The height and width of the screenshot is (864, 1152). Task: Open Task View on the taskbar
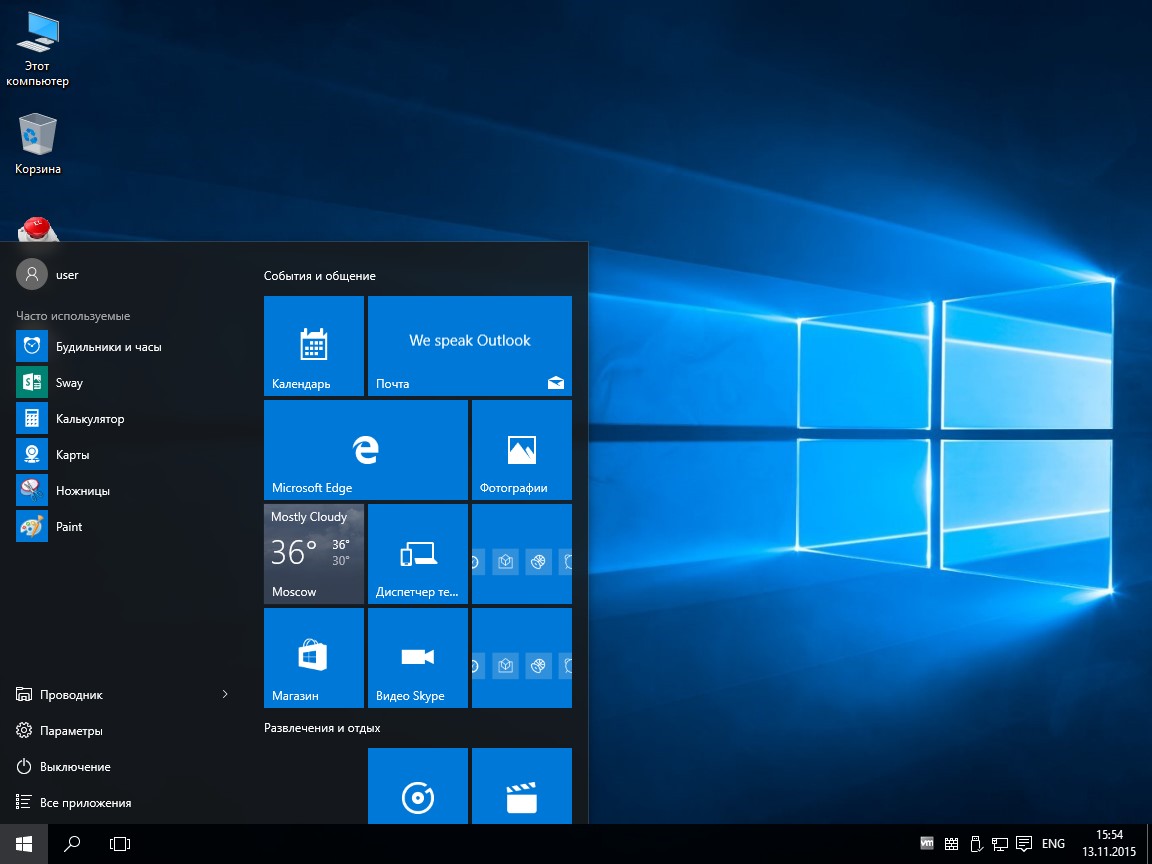(x=120, y=844)
